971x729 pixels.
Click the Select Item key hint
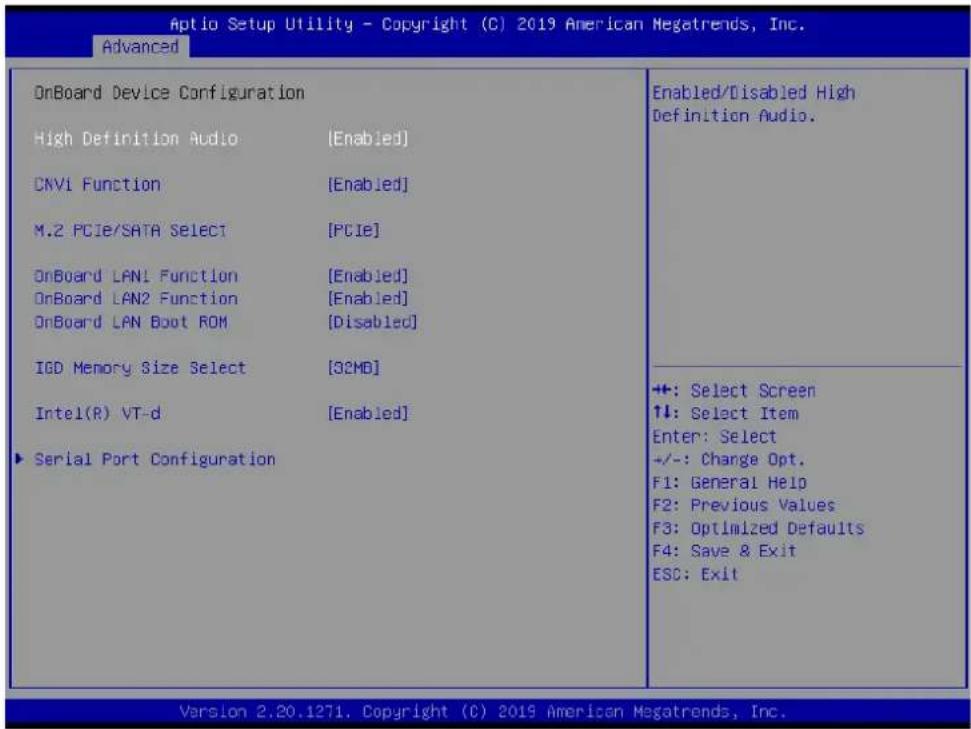pos(726,414)
